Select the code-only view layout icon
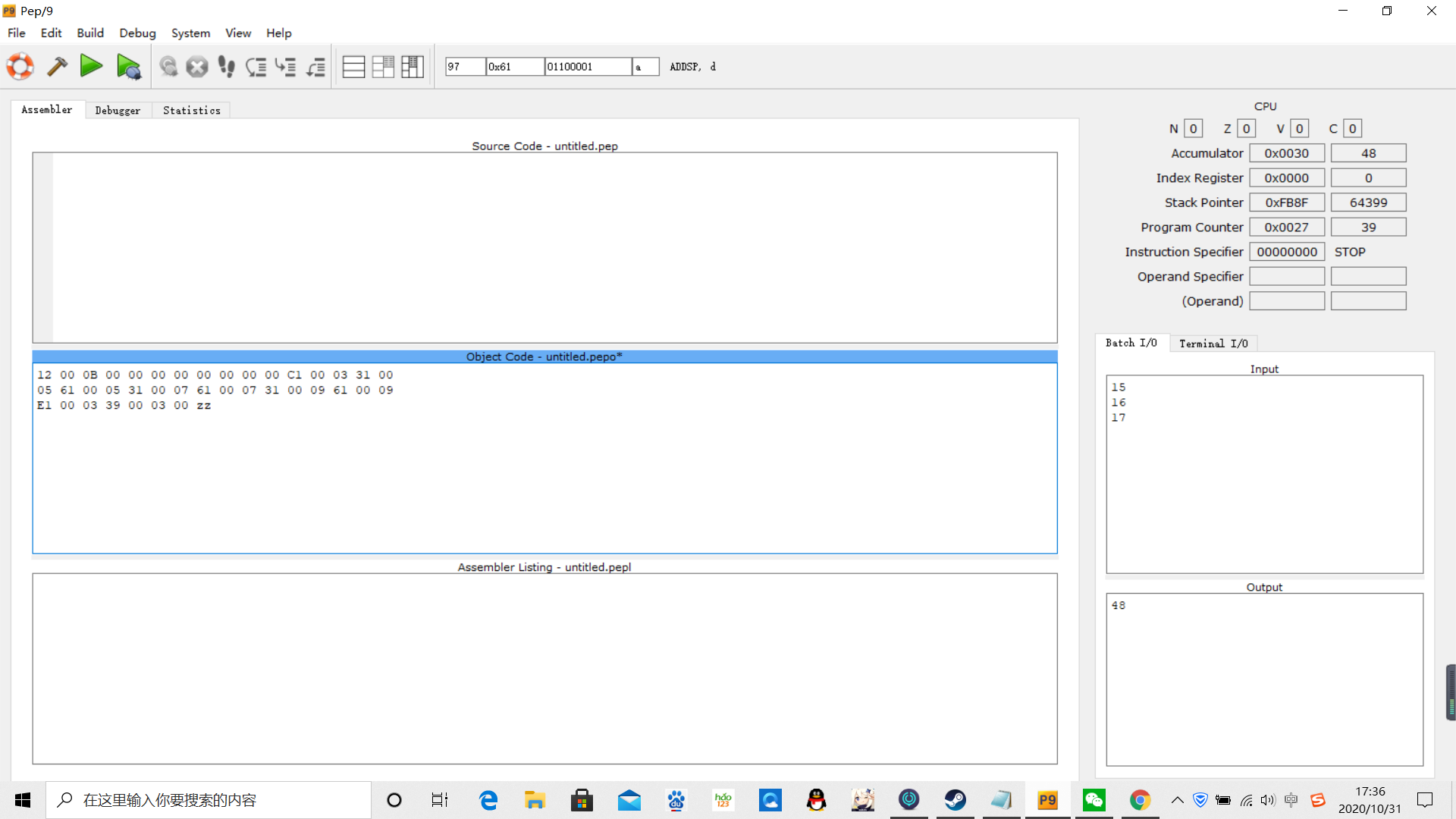Image resolution: width=1456 pixels, height=819 pixels. [353, 67]
